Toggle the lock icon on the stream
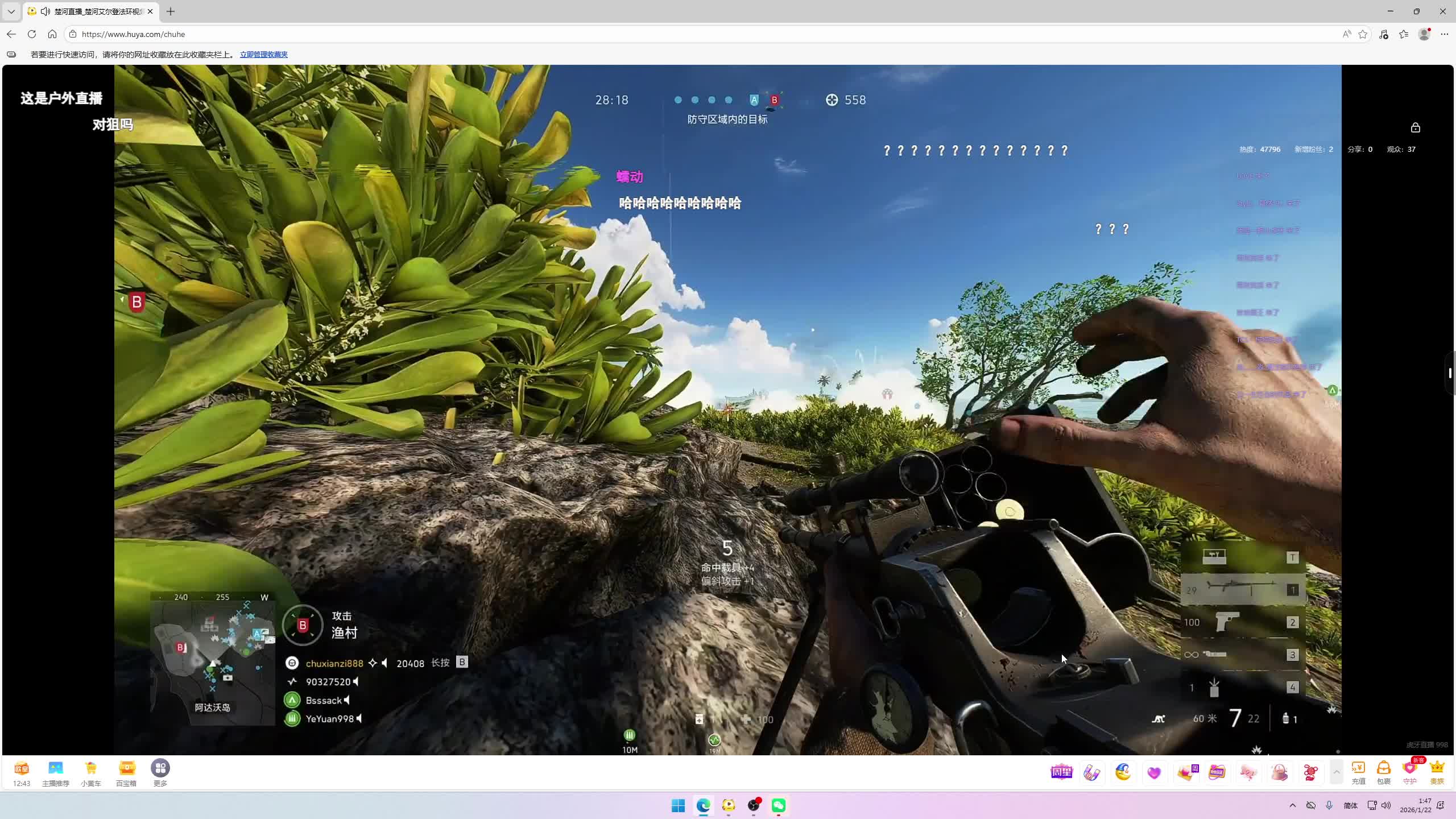Image resolution: width=1456 pixels, height=819 pixels. pyautogui.click(x=1415, y=127)
